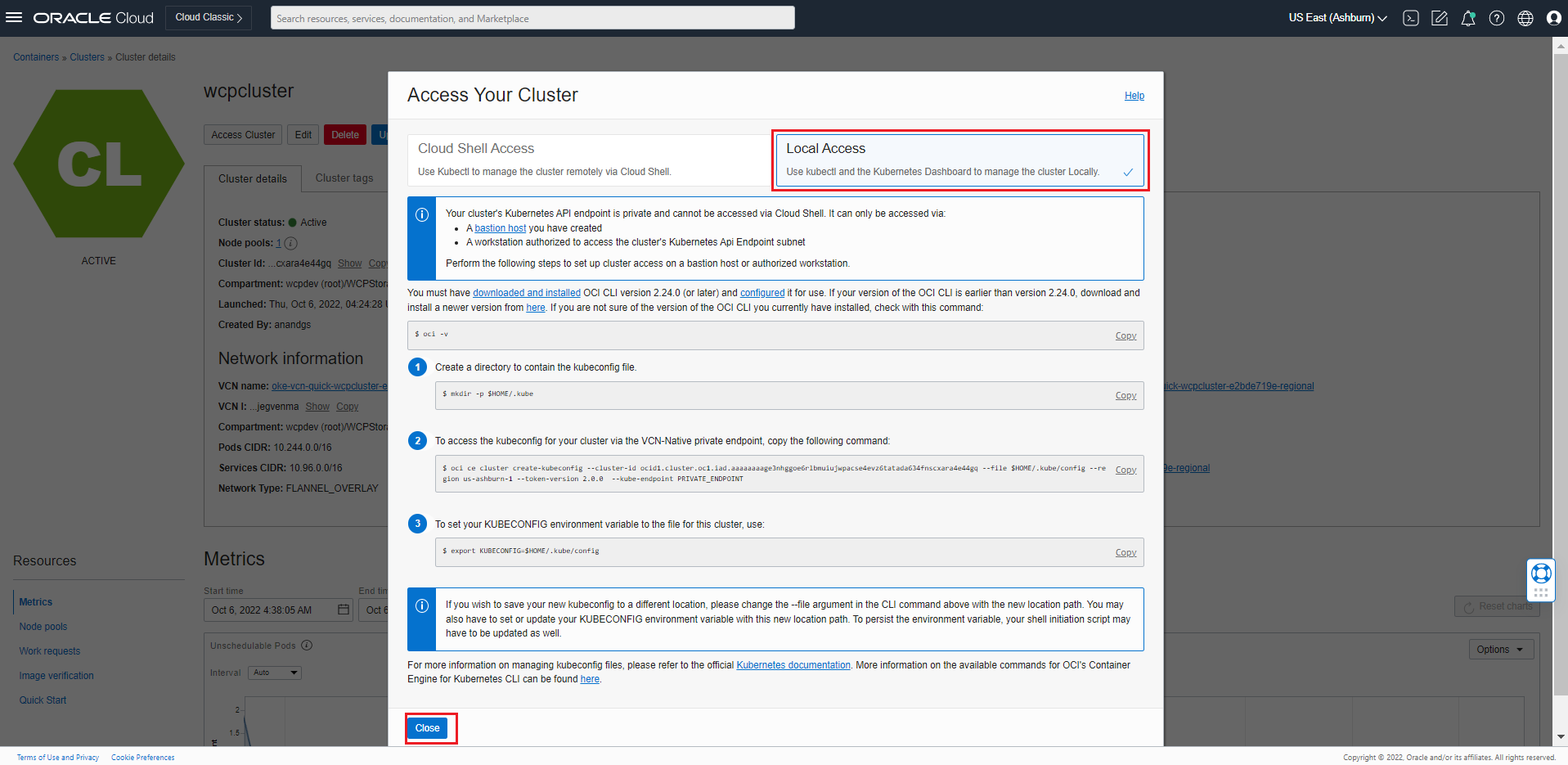The image size is (1568, 765).
Task: Open the bastion host link
Action: click(x=501, y=228)
